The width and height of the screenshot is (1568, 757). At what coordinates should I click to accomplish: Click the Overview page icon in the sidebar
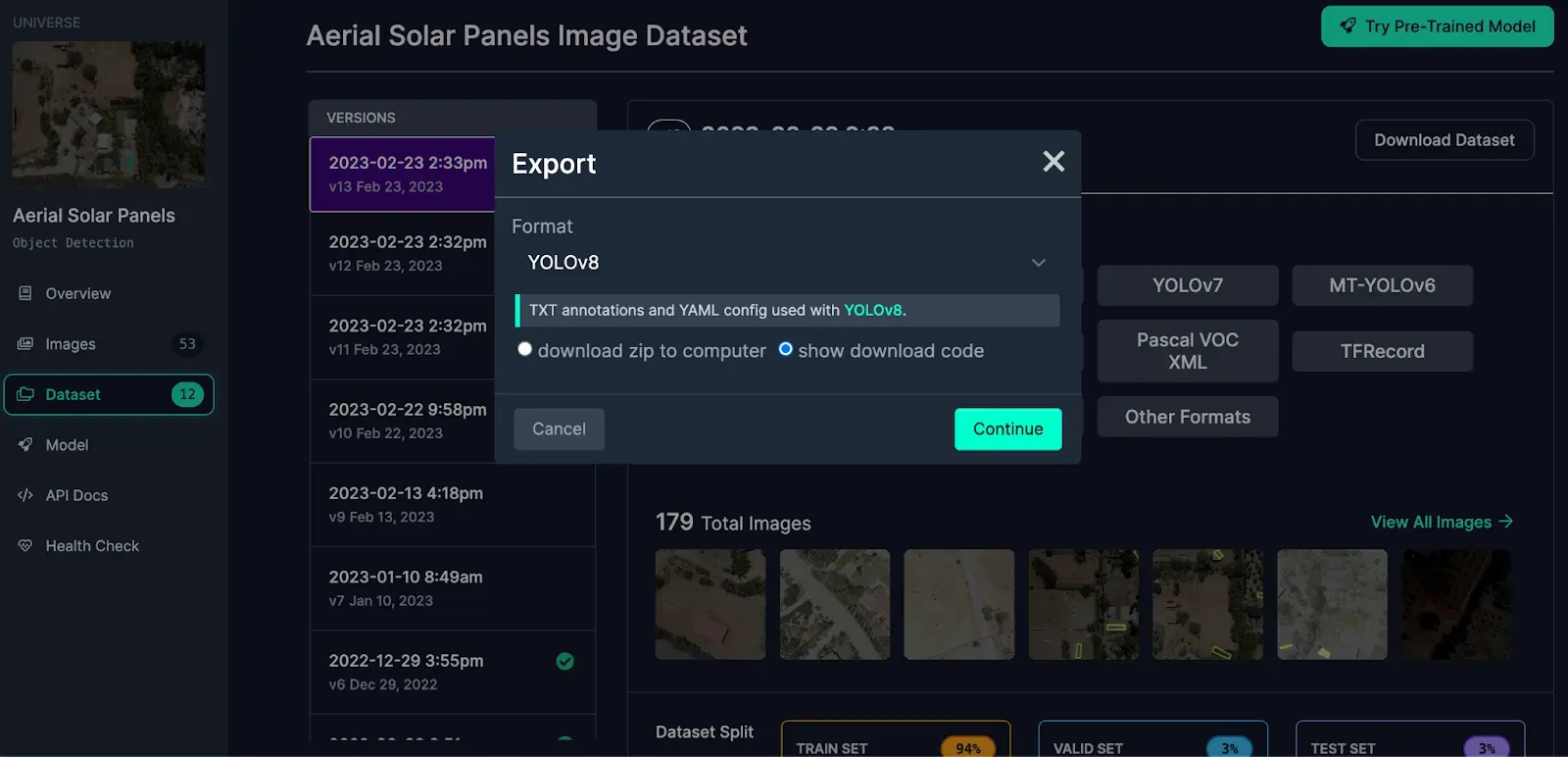(25, 293)
